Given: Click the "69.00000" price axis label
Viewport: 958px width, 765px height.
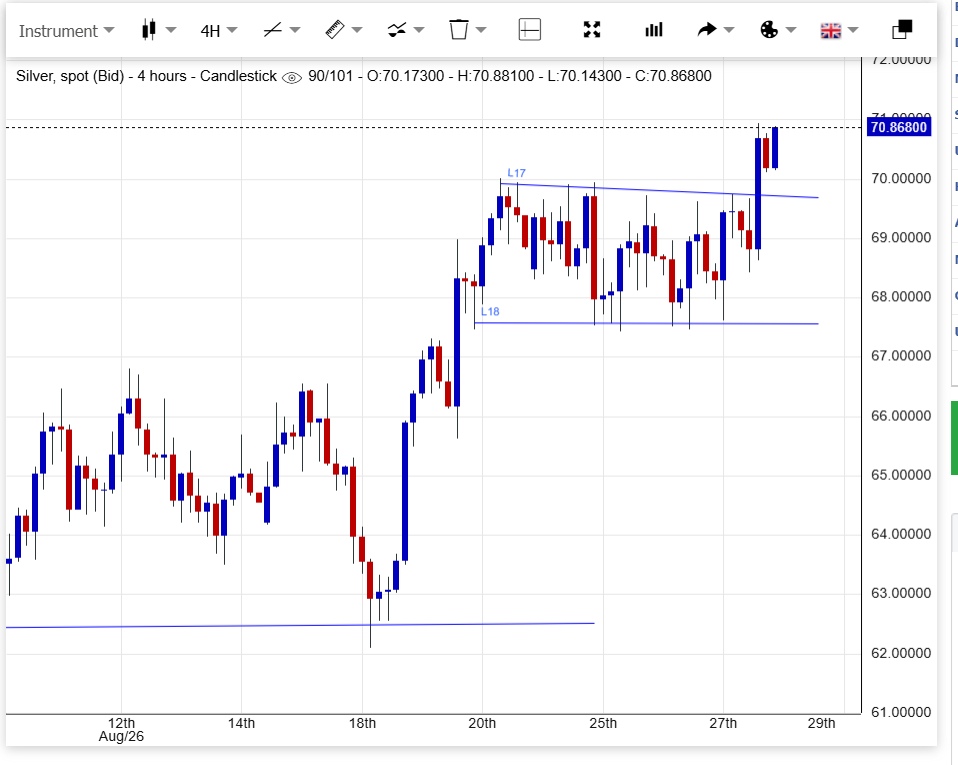Looking at the screenshot, I should pyautogui.click(x=901, y=238).
